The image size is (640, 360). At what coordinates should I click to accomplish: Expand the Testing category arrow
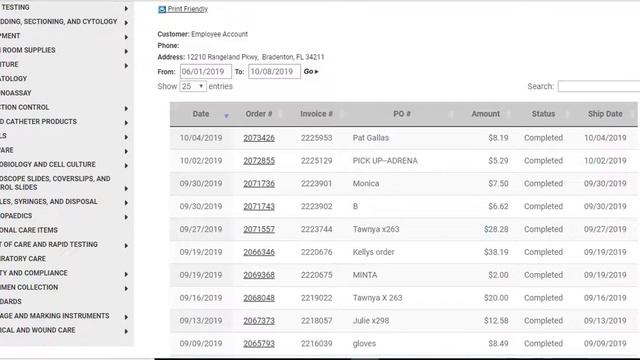(x=126, y=8)
